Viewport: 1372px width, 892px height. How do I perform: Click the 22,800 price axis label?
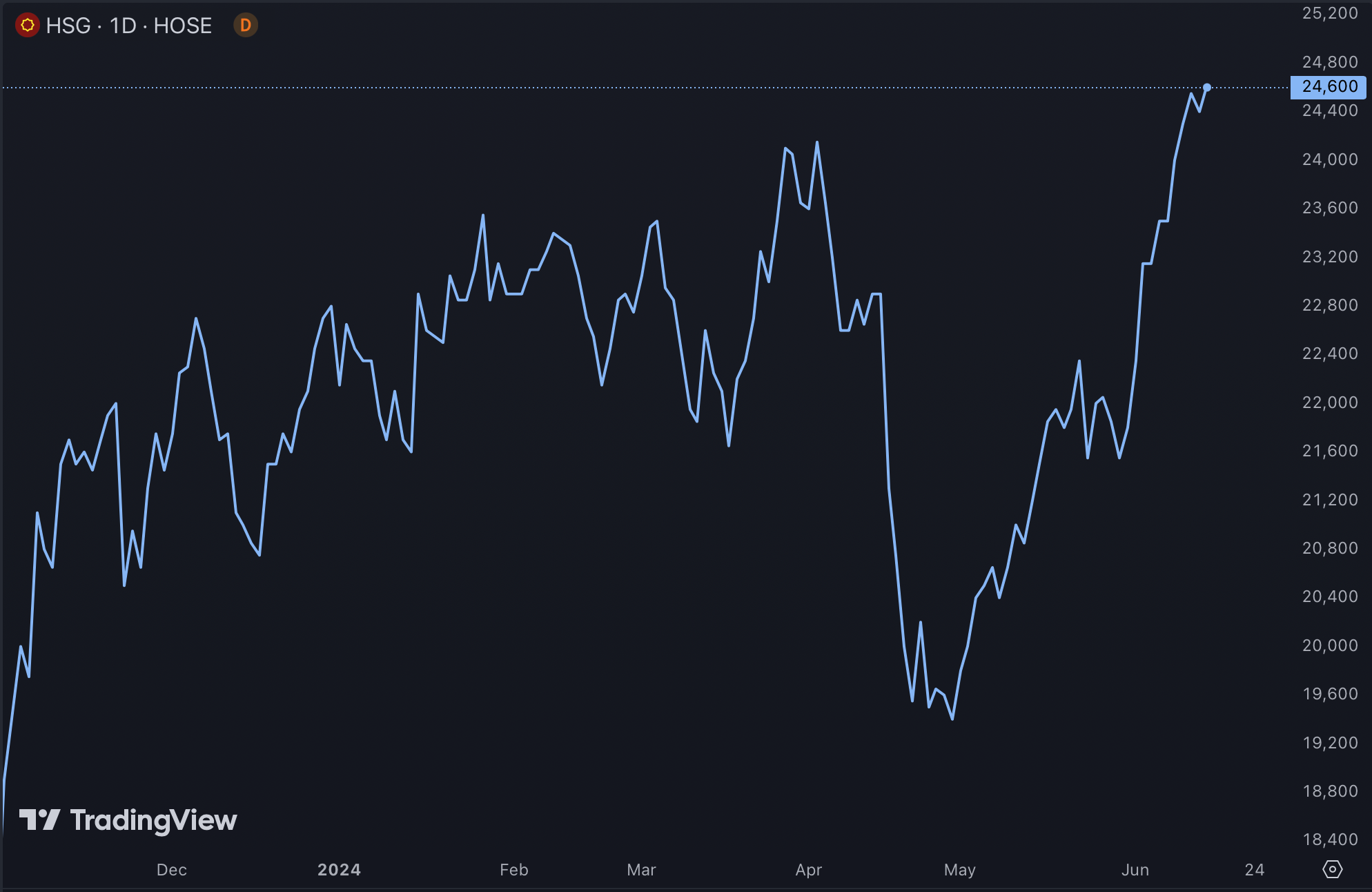coord(1329,305)
